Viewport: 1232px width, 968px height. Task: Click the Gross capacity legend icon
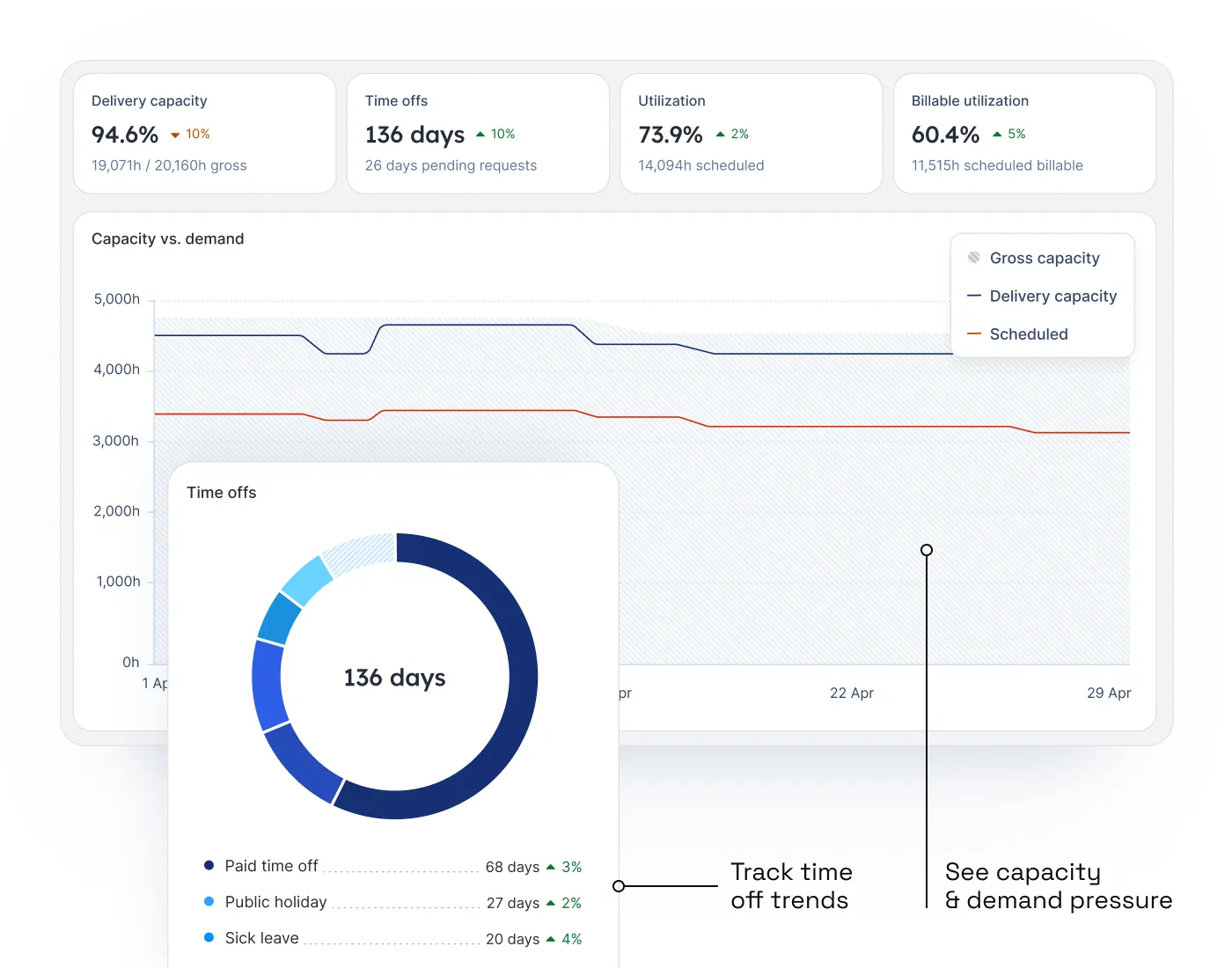coord(974,257)
